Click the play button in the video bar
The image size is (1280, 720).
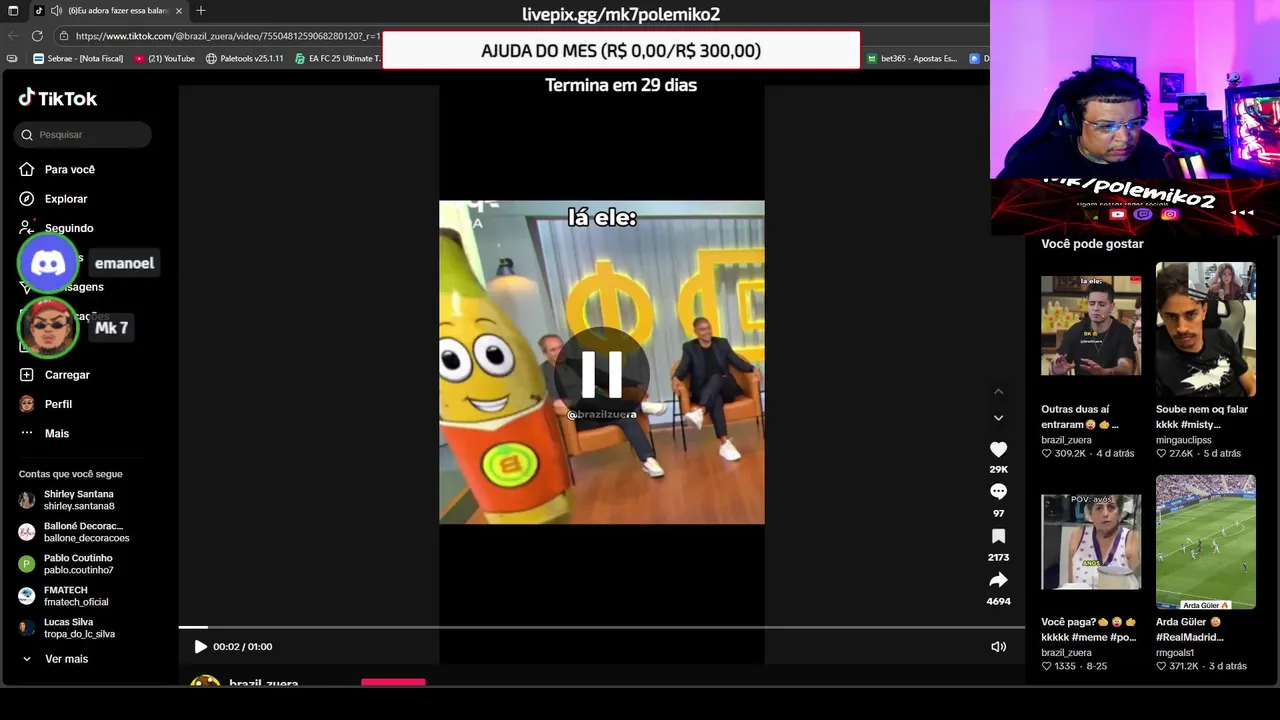(x=200, y=647)
